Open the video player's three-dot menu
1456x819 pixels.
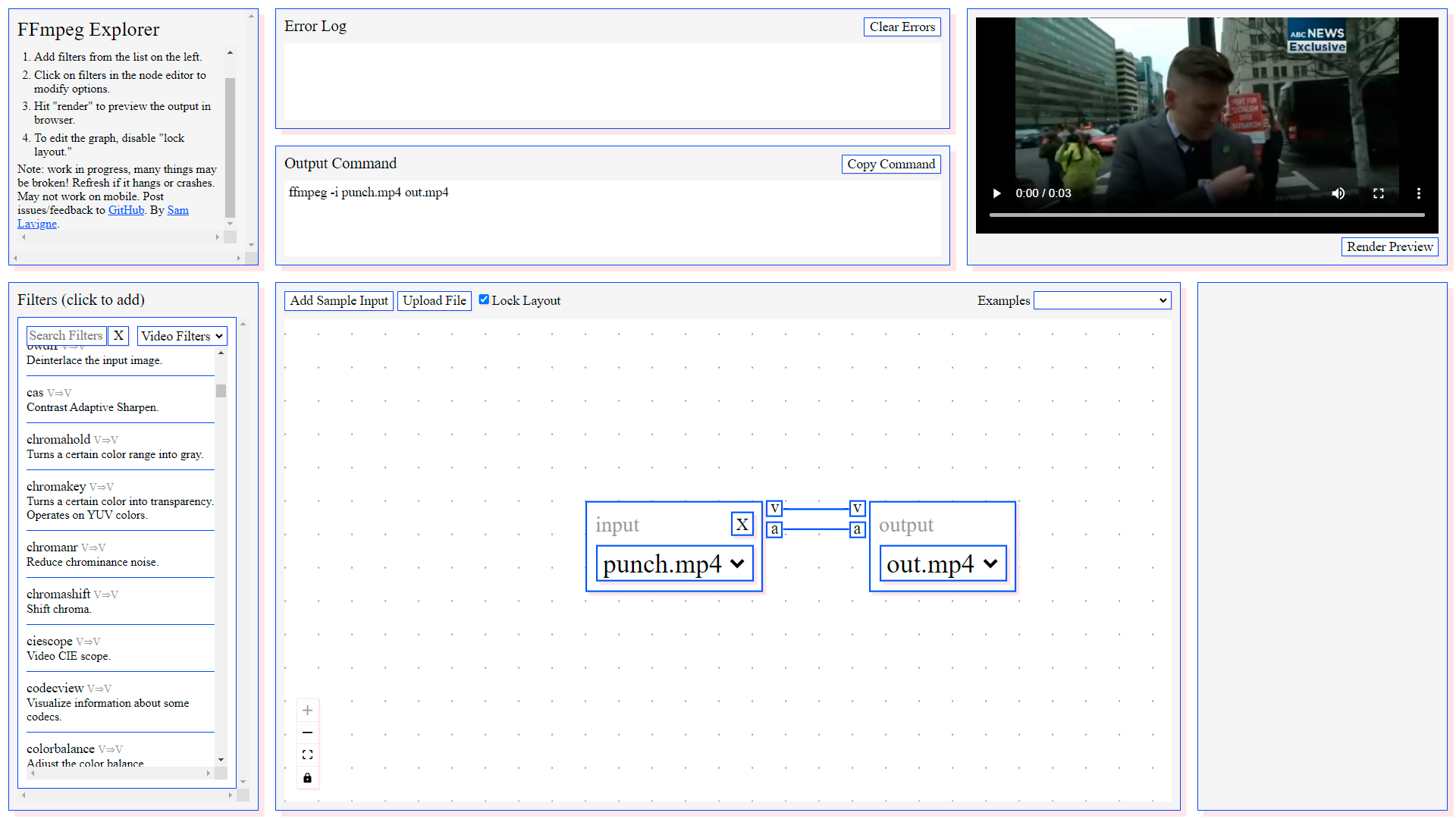coord(1419,193)
